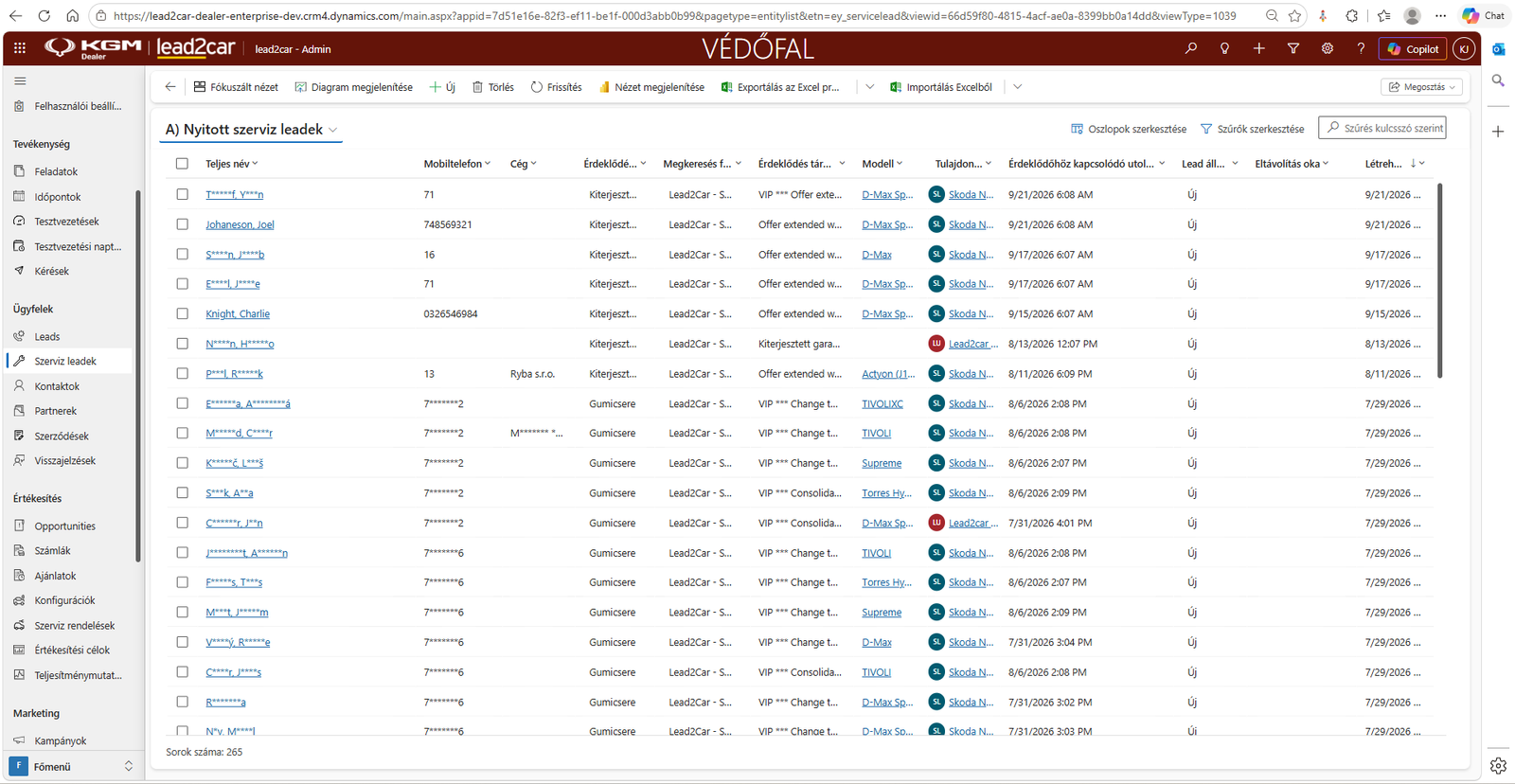Open the settings gear in header
1515x784 pixels.
1328,48
